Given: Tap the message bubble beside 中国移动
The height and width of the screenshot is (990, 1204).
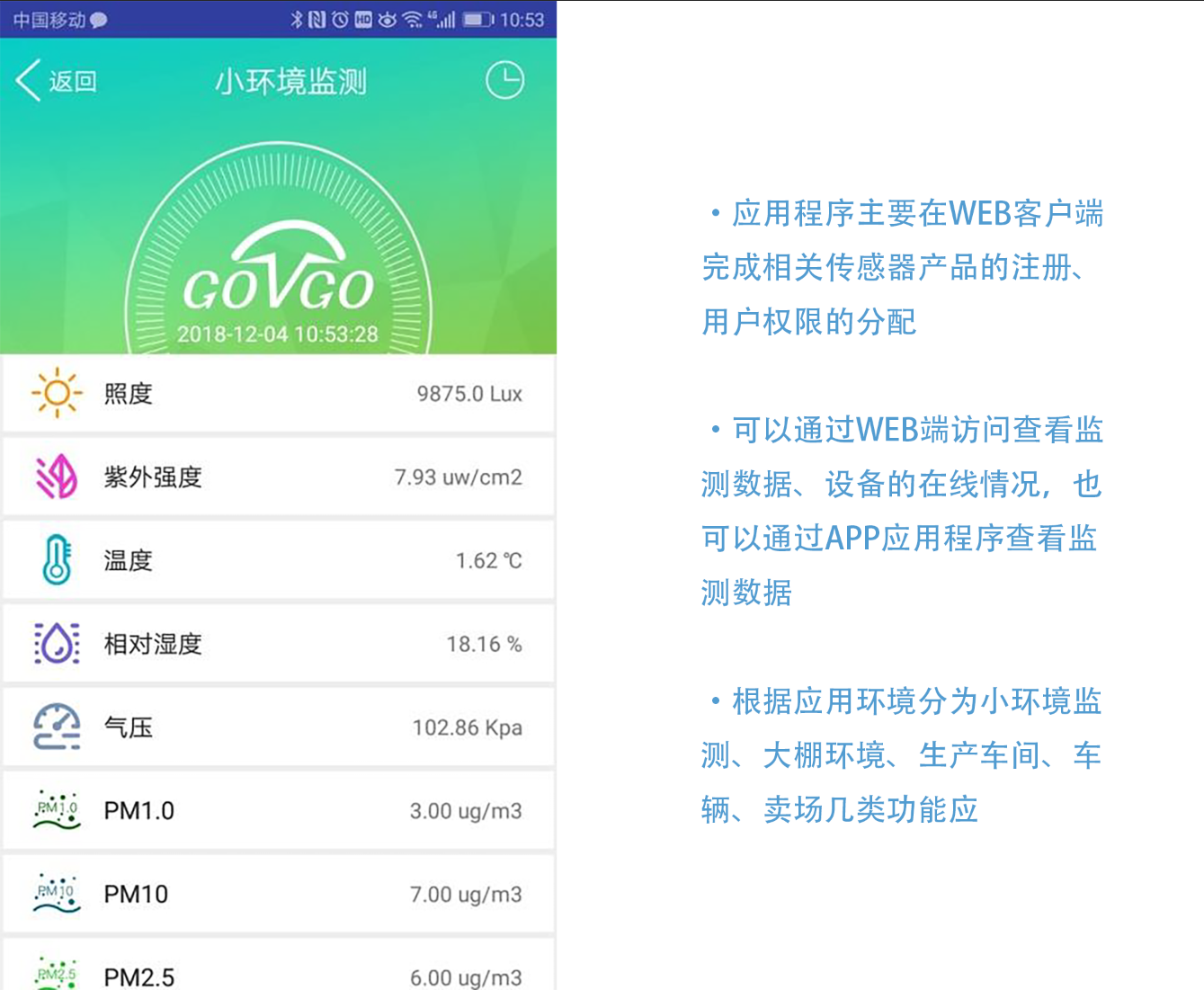Looking at the screenshot, I should [x=98, y=20].
